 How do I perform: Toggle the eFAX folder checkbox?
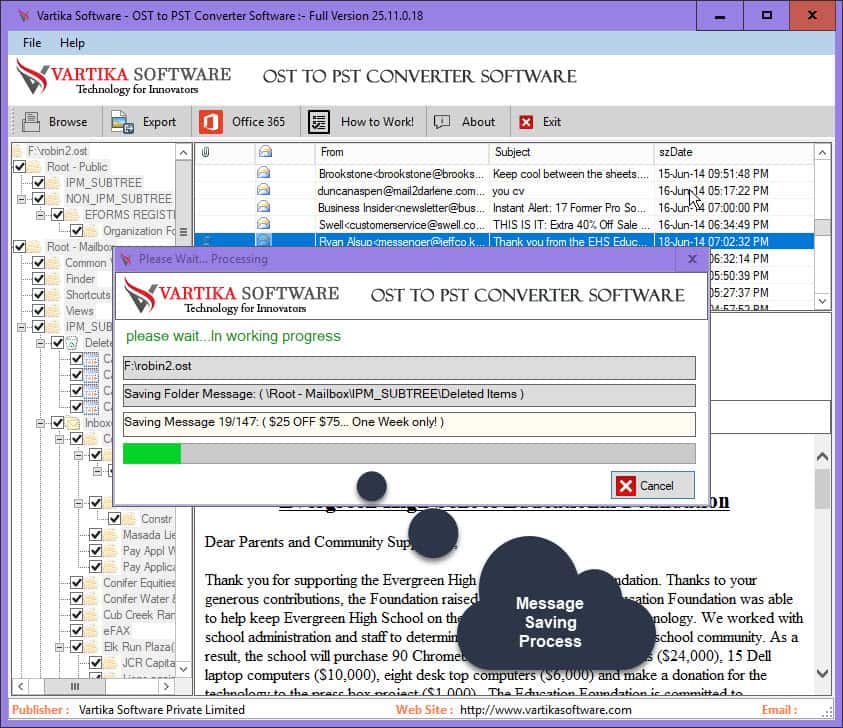point(76,631)
